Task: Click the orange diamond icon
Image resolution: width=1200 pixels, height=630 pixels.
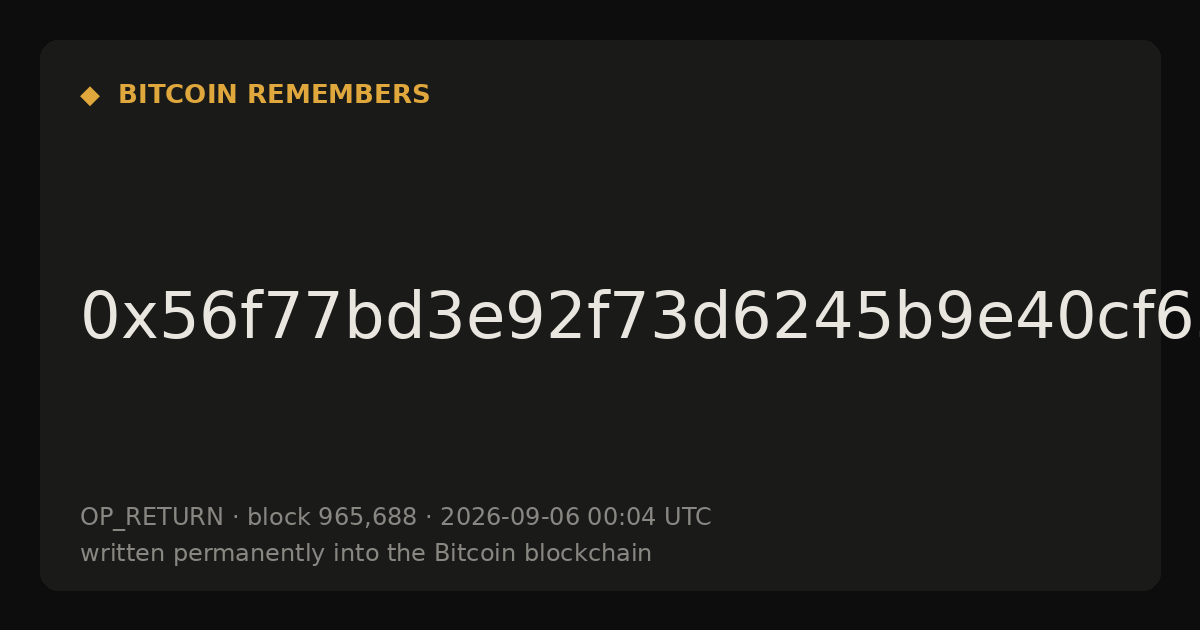Action: point(90,96)
